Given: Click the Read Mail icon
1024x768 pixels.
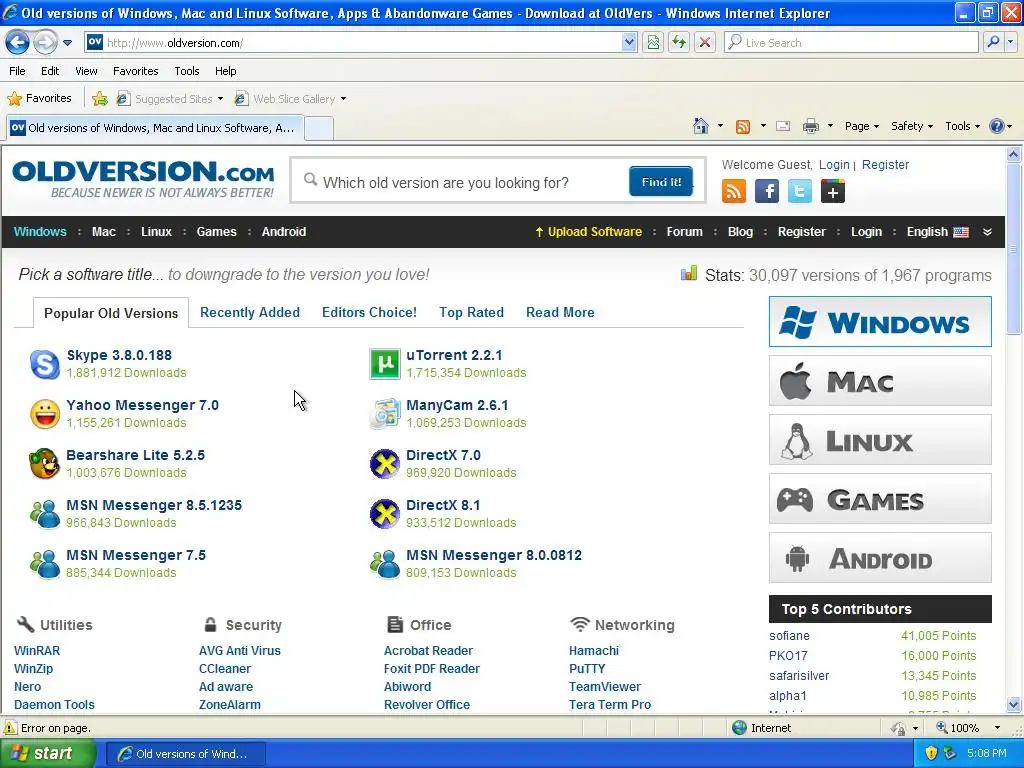Looking at the screenshot, I should click(783, 126).
